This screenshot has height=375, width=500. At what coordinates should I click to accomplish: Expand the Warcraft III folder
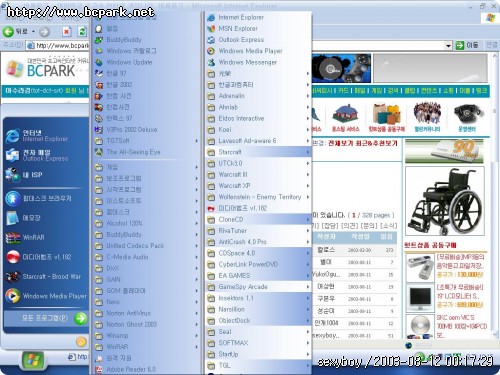[x=258, y=174]
